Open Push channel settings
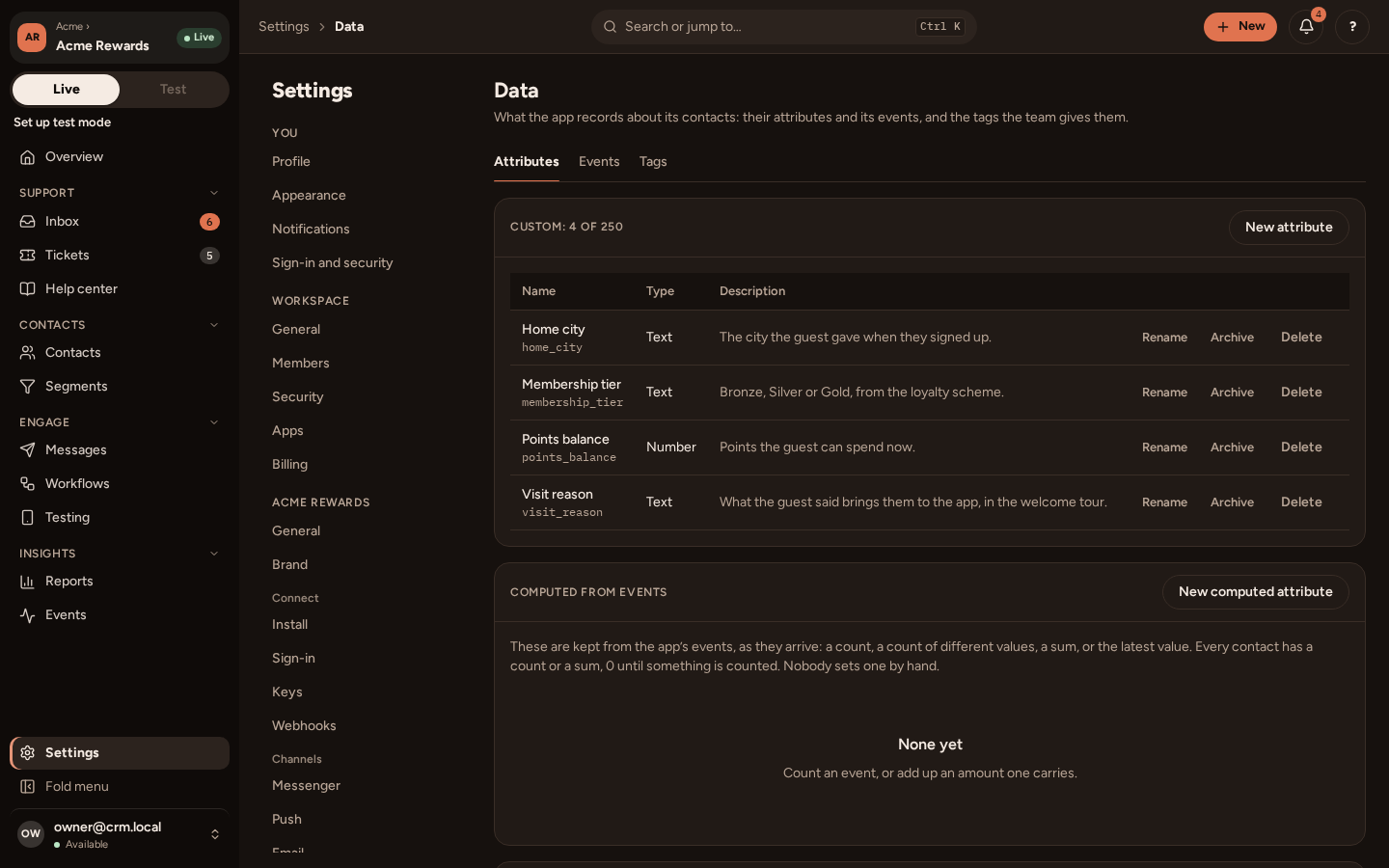Viewport: 1389px width, 868px height. (286, 820)
